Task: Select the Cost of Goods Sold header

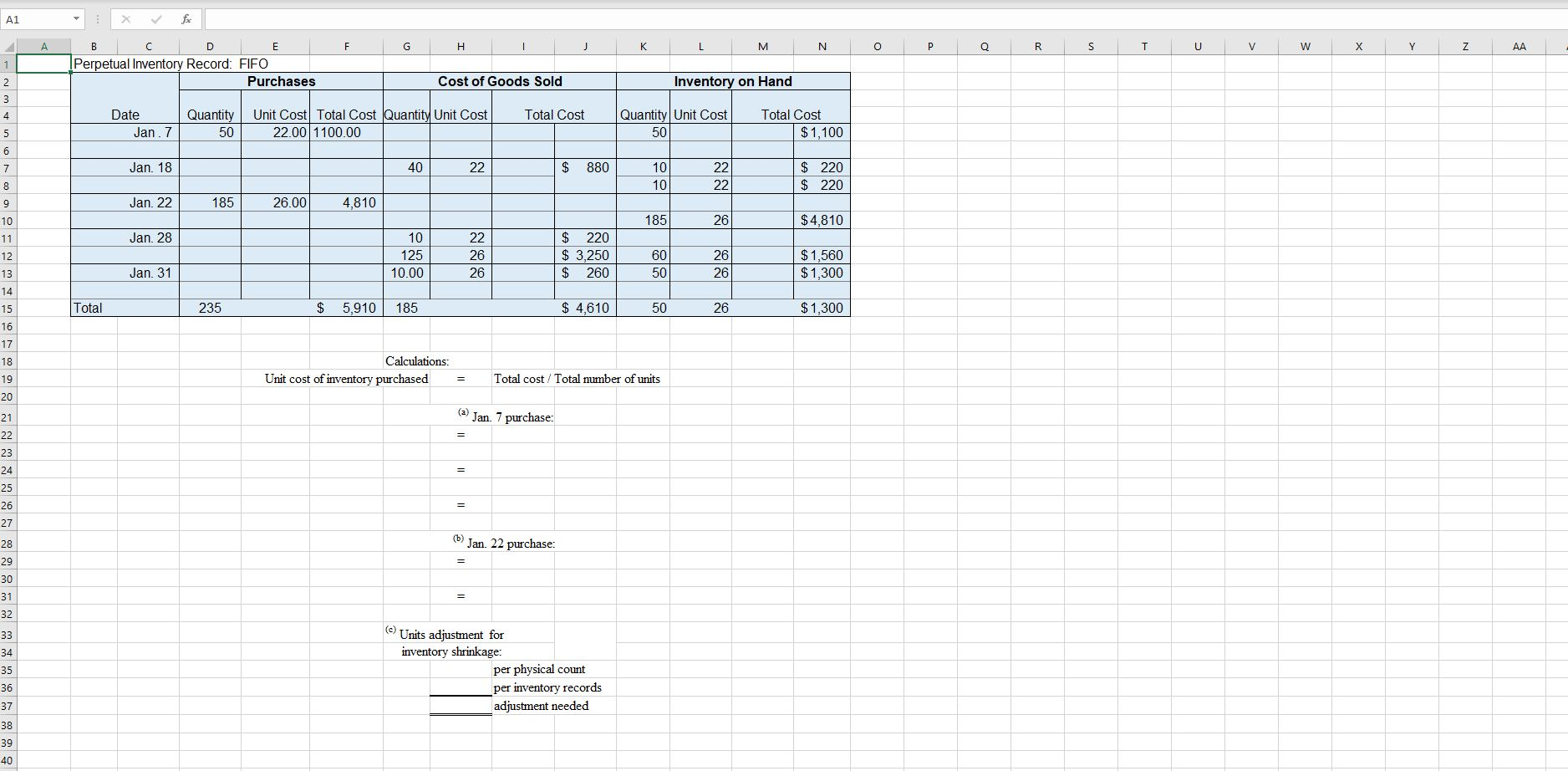Action: (x=499, y=81)
